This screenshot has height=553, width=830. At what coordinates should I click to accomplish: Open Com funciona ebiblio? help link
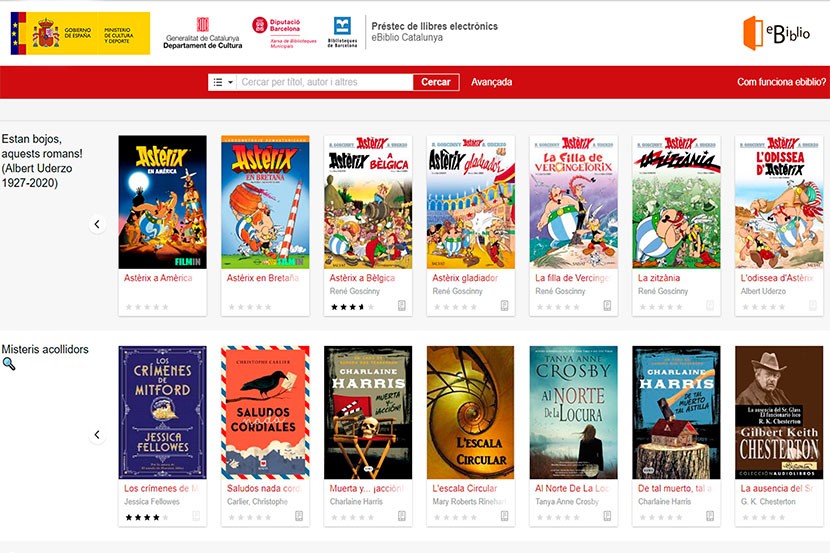(781, 82)
